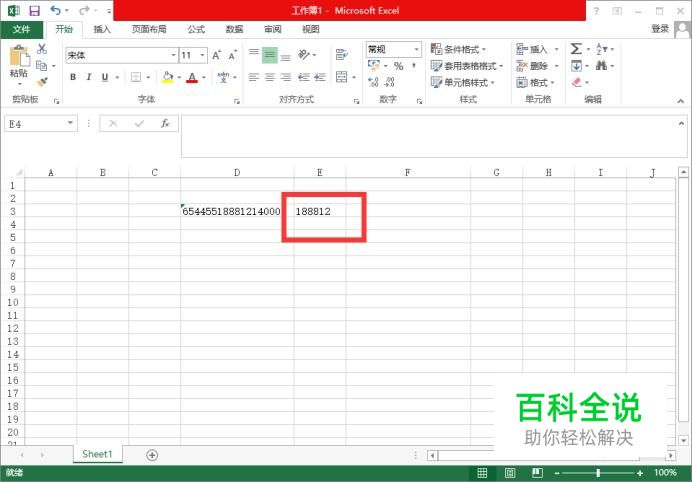Decrease indent

coord(304,78)
